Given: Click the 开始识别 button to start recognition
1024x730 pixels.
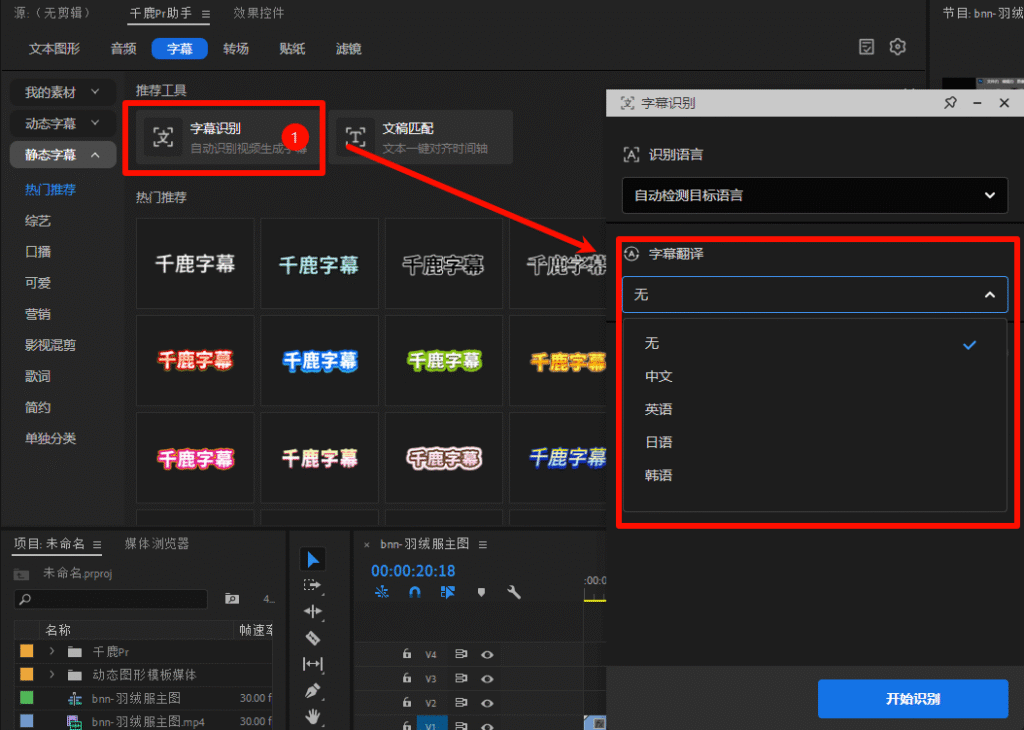Looking at the screenshot, I should pyautogui.click(x=912, y=700).
